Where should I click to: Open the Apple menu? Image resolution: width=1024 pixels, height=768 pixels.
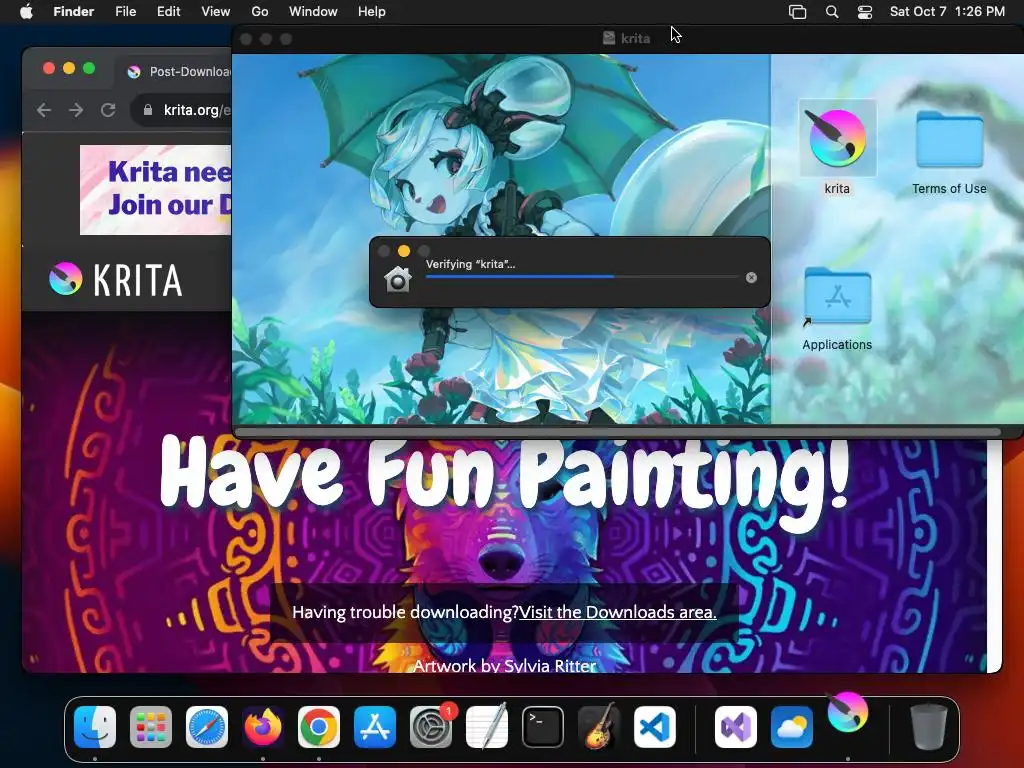tap(26, 11)
